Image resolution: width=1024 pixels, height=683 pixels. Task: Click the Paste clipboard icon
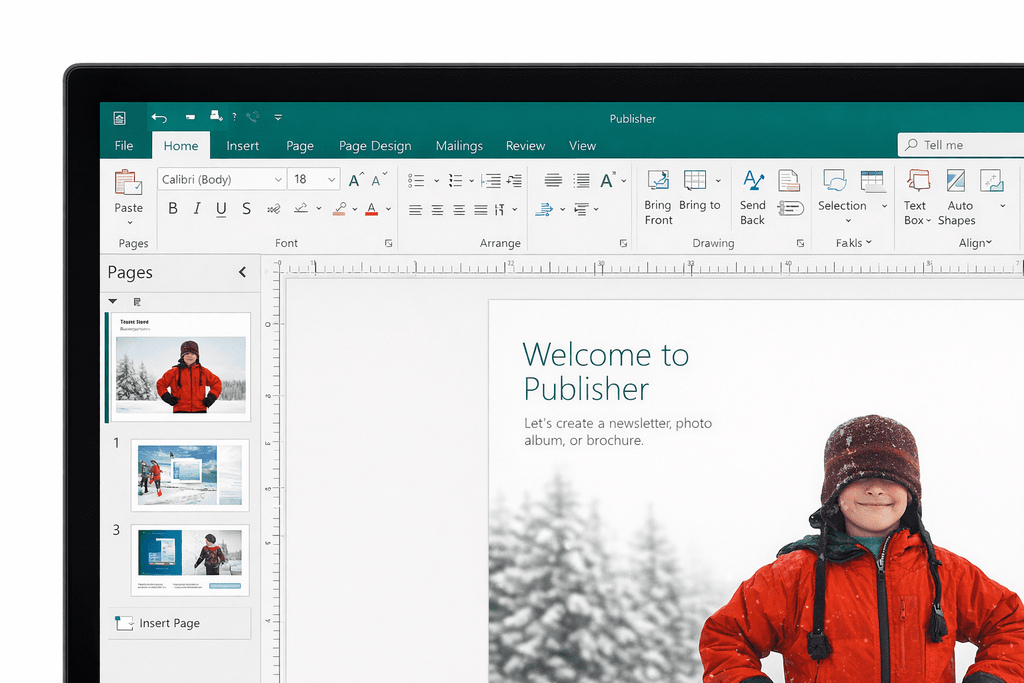(x=128, y=183)
